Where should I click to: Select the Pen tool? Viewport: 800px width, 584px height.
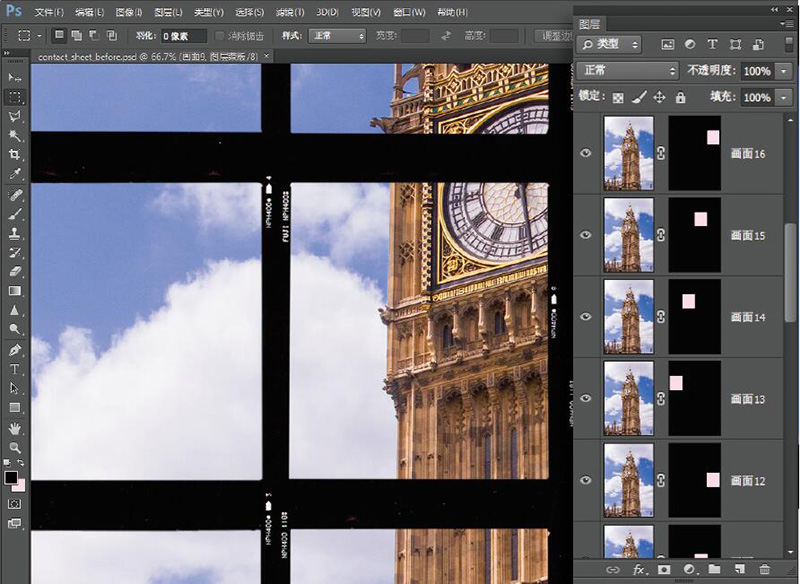(15, 350)
